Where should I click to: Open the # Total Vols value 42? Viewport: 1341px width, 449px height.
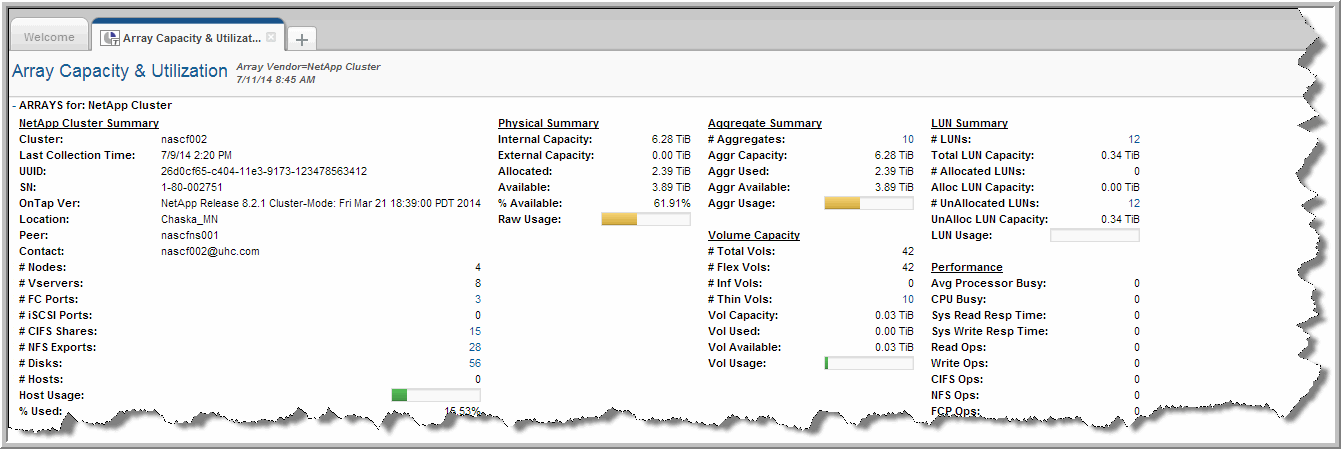coord(907,251)
